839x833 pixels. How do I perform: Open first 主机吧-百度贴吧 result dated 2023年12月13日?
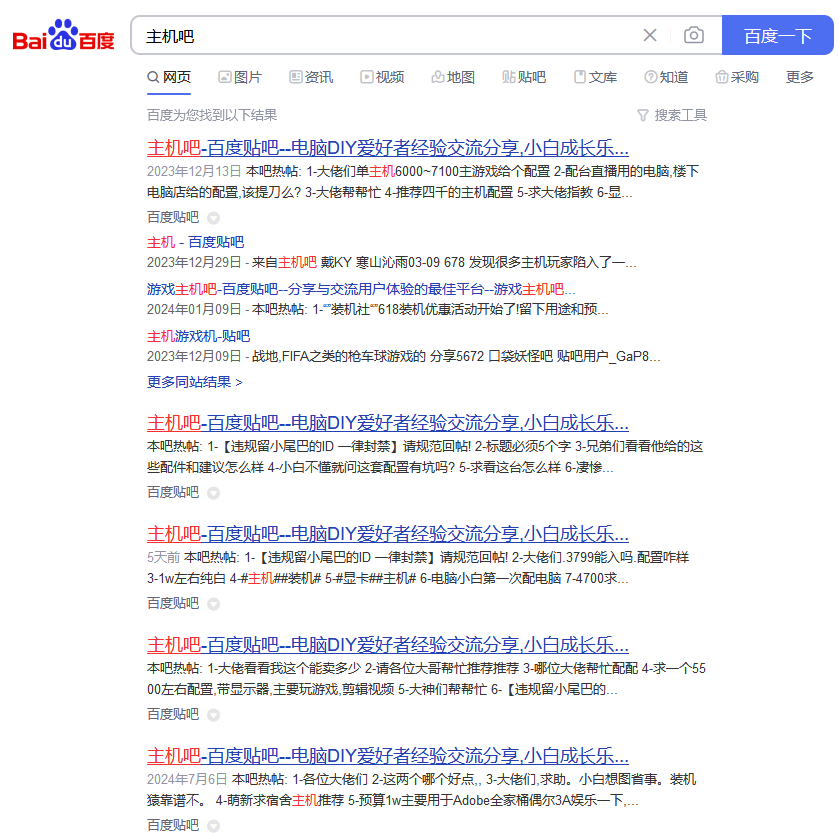pyautogui.click(x=387, y=148)
